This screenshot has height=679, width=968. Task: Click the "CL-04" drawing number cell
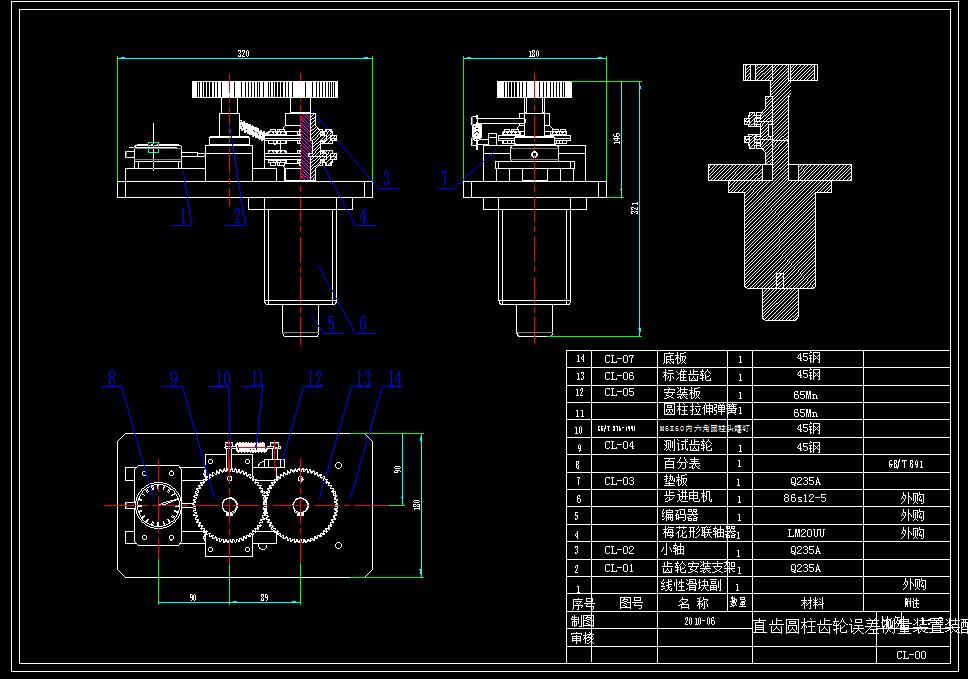pyautogui.click(x=619, y=445)
